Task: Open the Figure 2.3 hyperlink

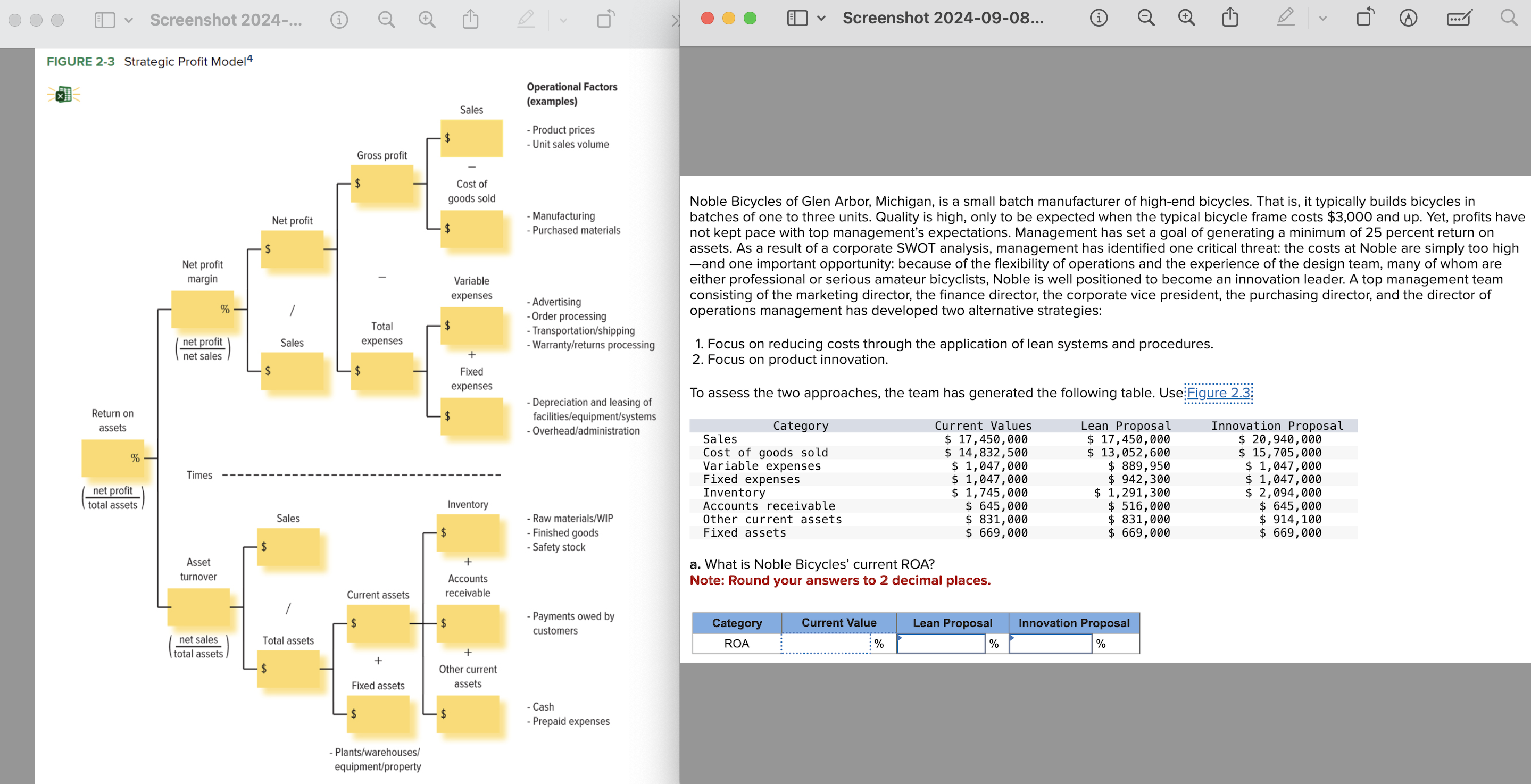Action: [x=1218, y=393]
